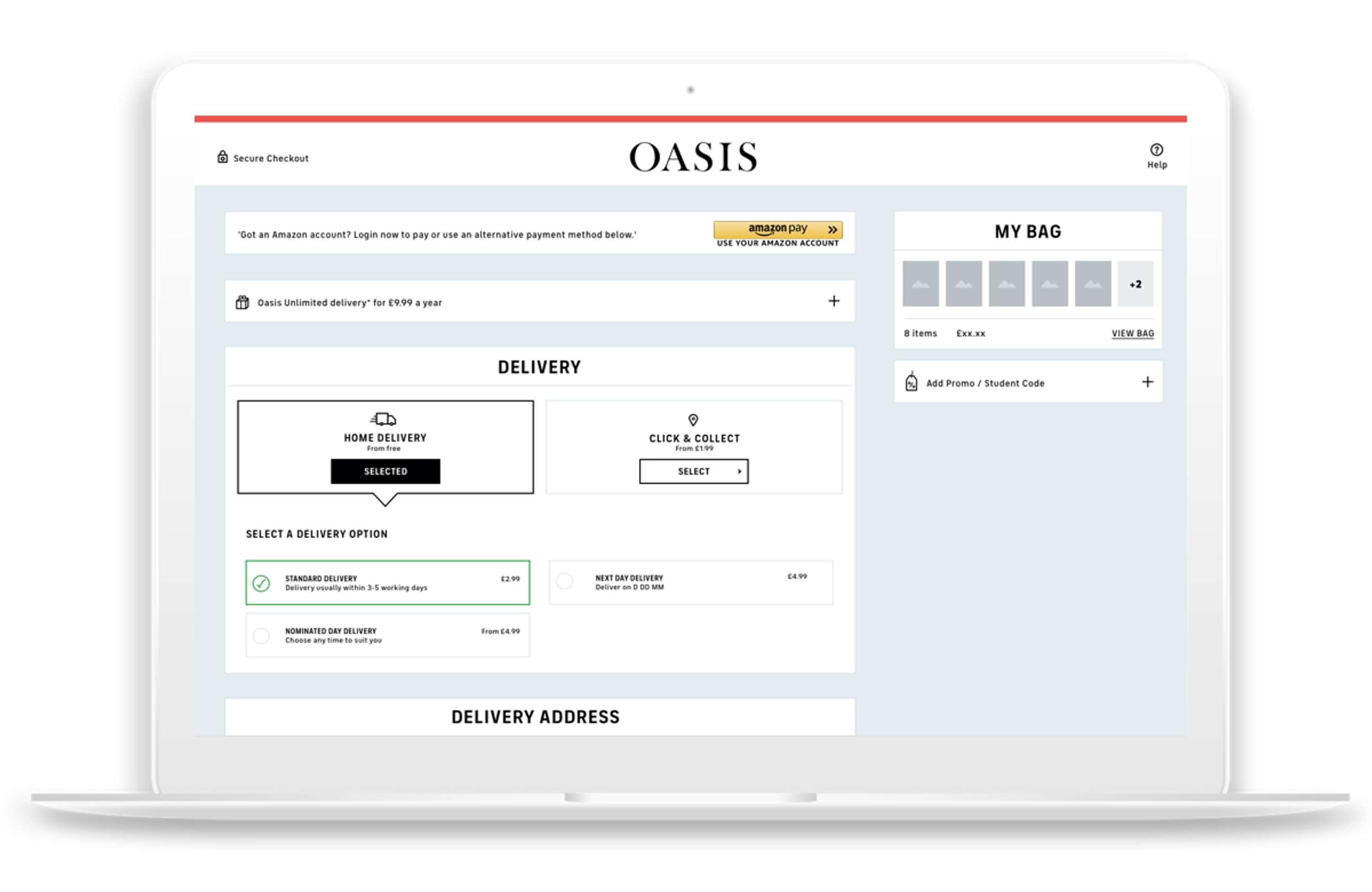The image size is (1372, 892).
Task: Select the Next Day Delivery radio button
Action: [x=565, y=580]
